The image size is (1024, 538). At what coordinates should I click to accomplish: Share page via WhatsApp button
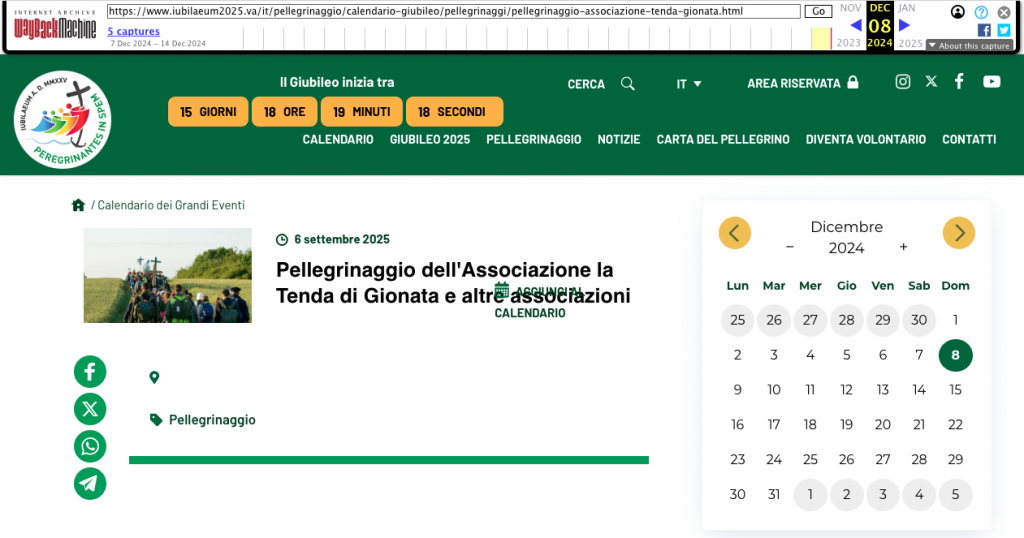pyautogui.click(x=90, y=446)
